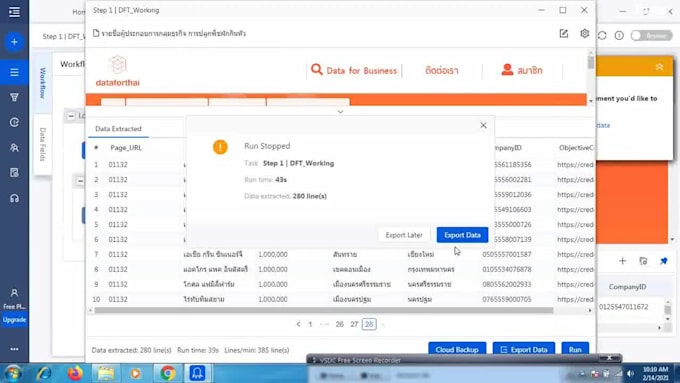Click the refresh icon in background window
The image size is (680, 383).
602,36
